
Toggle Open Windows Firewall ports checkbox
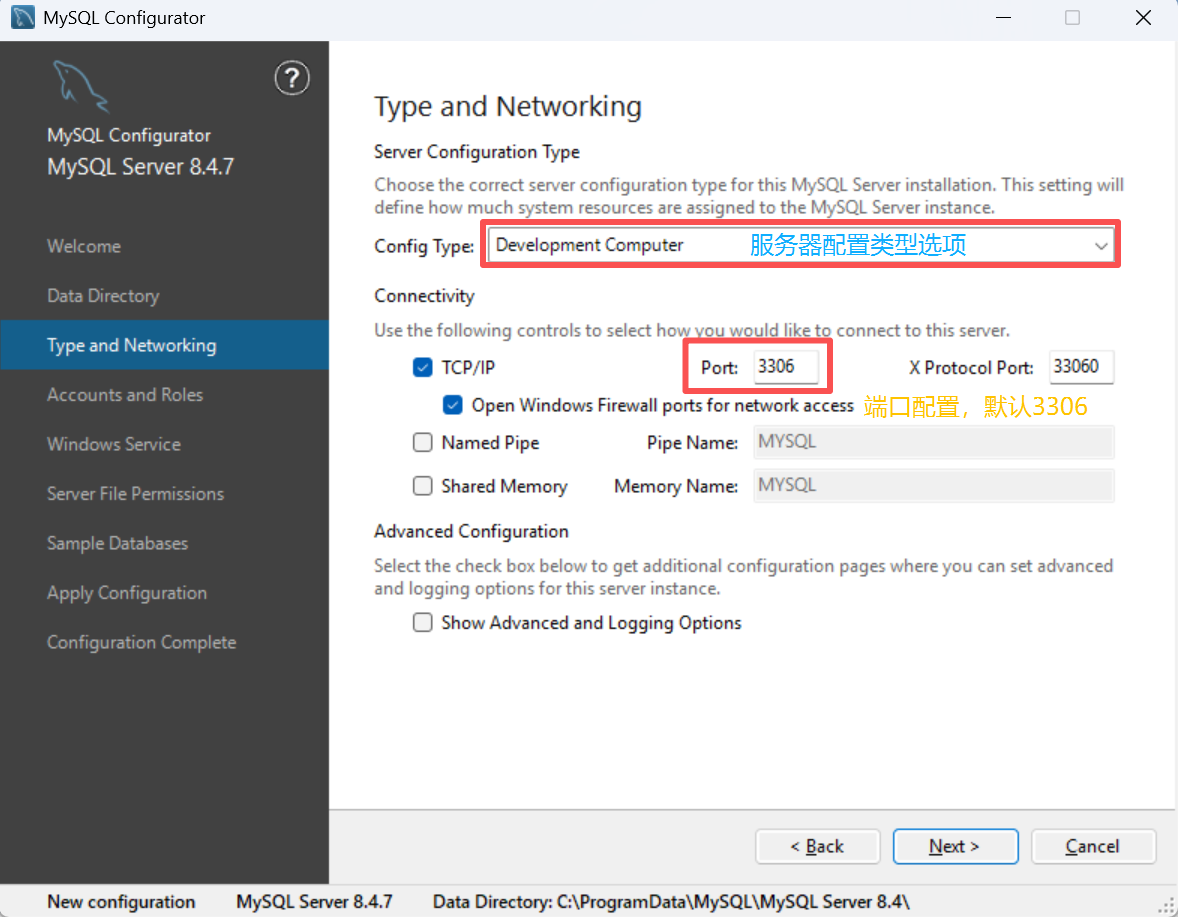pos(452,405)
